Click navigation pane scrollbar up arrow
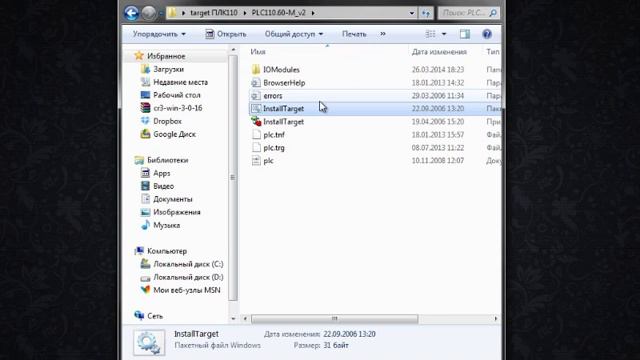This screenshot has width=640, height=360. point(233,50)
